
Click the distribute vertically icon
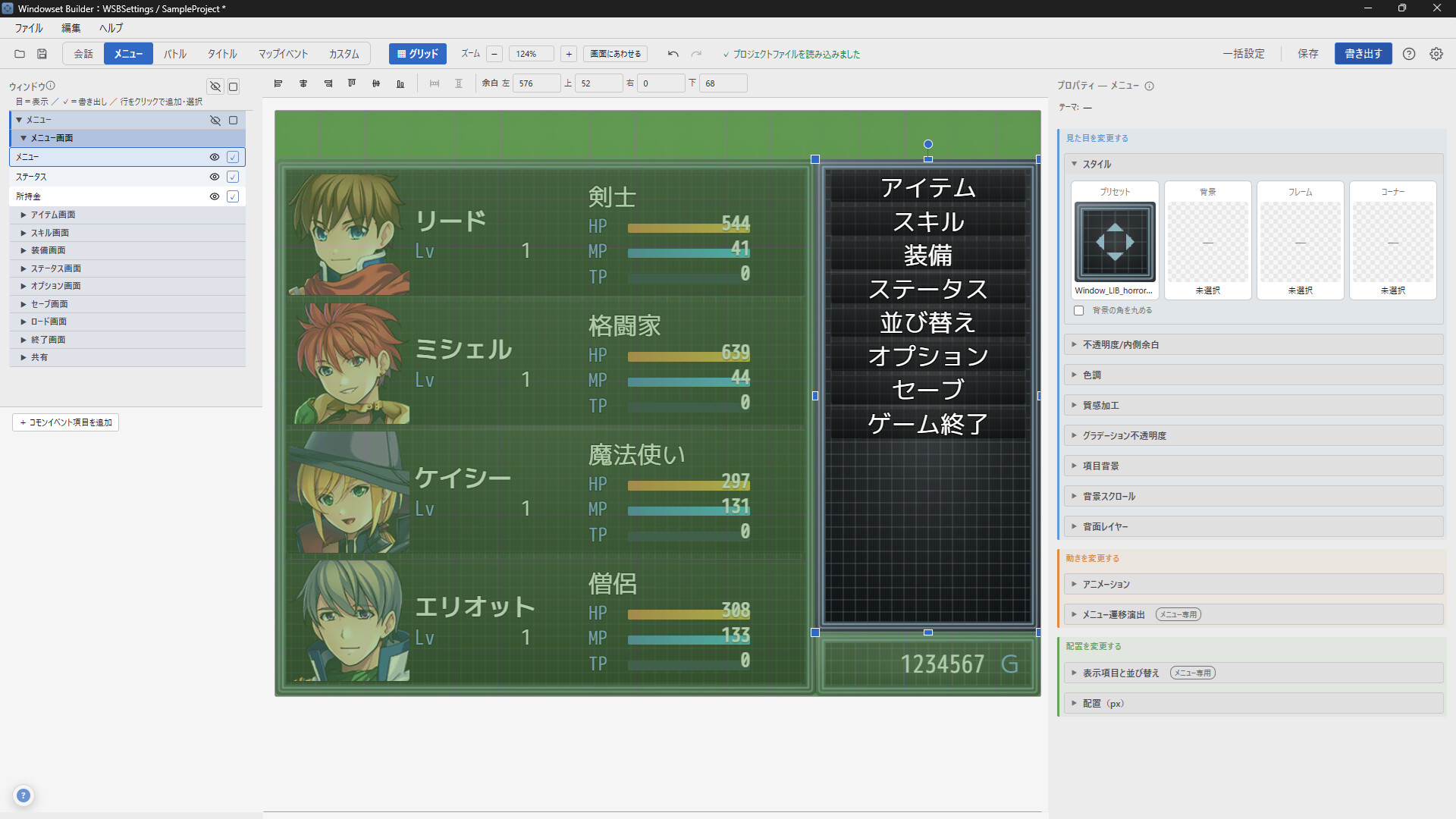459,83
